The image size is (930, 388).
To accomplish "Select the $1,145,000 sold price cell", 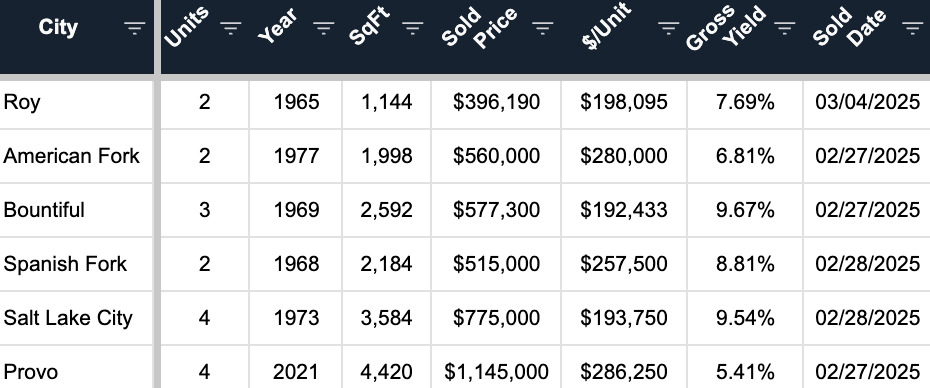I will (496, 368).
